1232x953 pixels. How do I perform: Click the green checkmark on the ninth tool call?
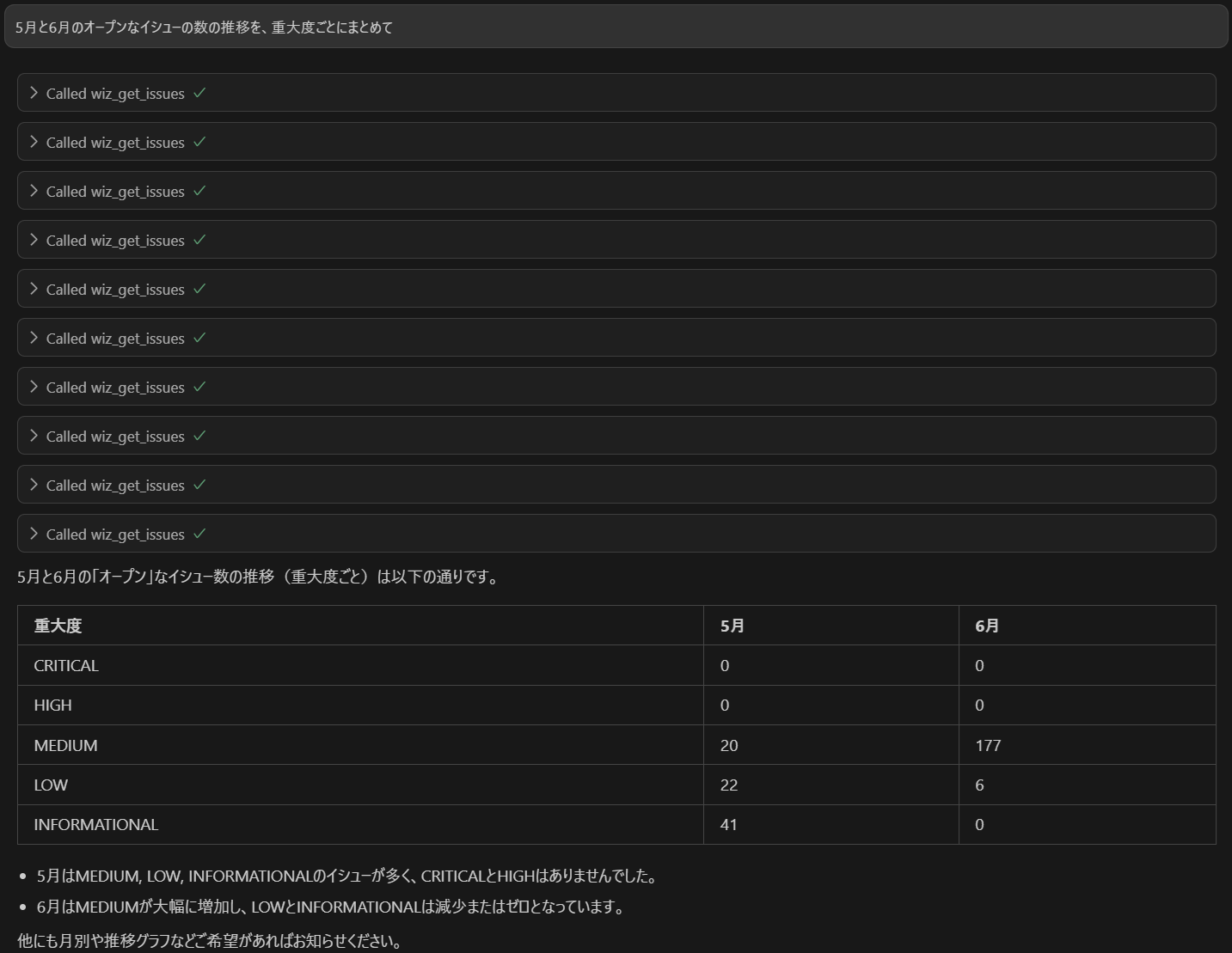(199, 485)
